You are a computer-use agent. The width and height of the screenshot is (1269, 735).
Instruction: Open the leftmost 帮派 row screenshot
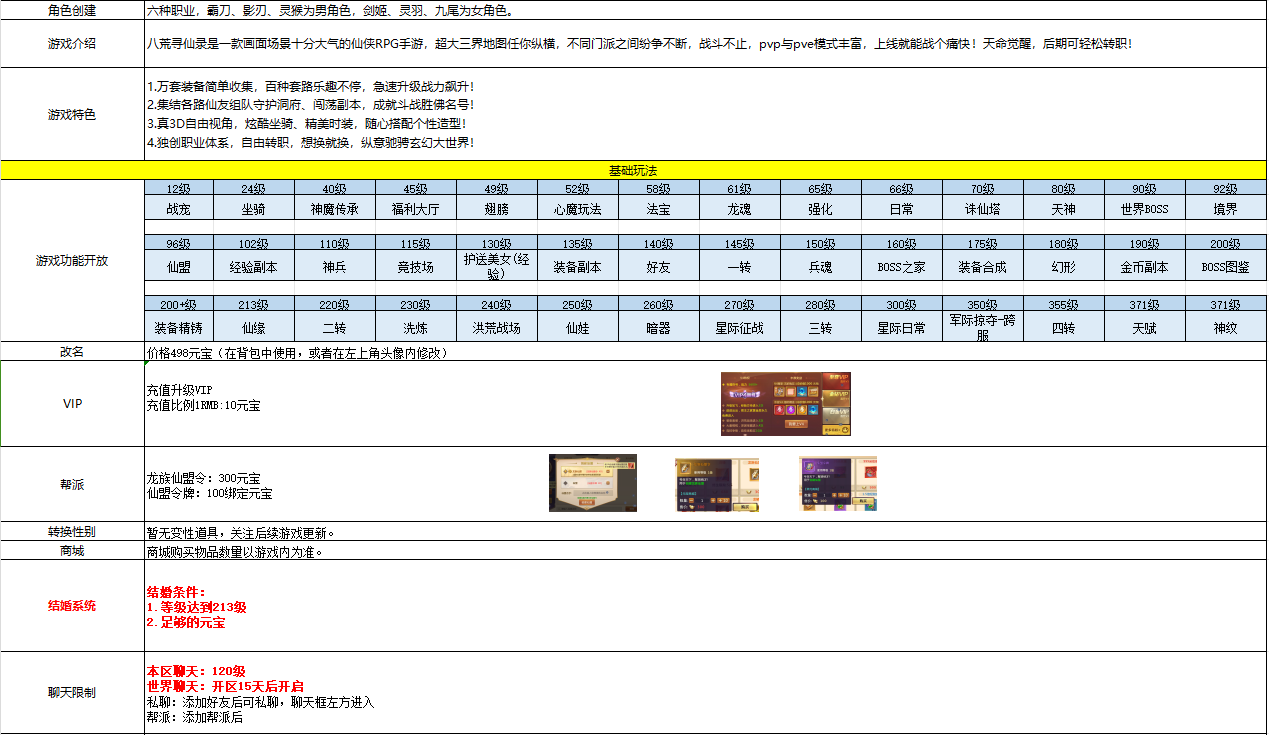tap(592, 483)
